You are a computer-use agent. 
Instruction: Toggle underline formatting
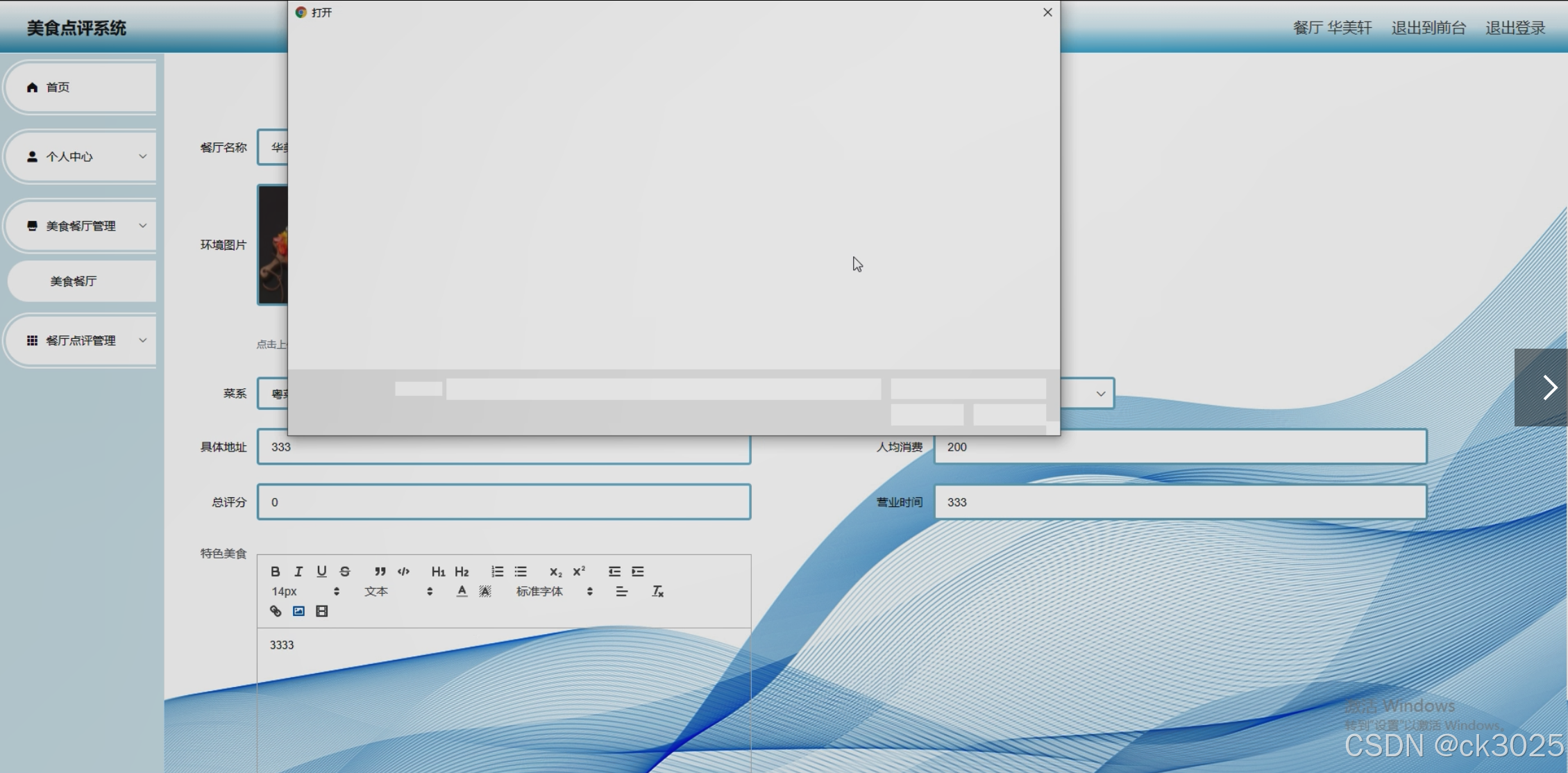(x=321, y=572)
